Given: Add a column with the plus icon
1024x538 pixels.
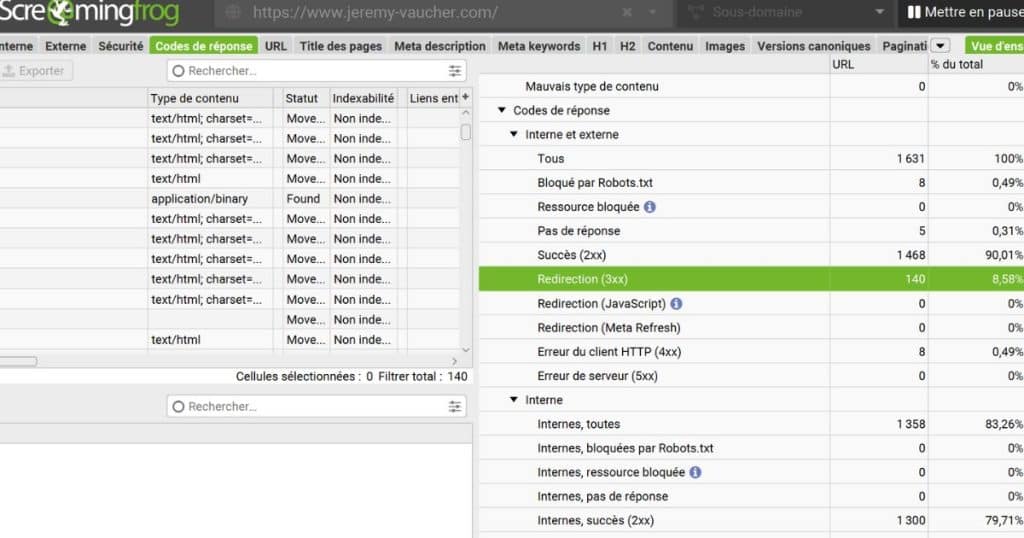Looking at the screenshot, I should [x=466, y=97].
